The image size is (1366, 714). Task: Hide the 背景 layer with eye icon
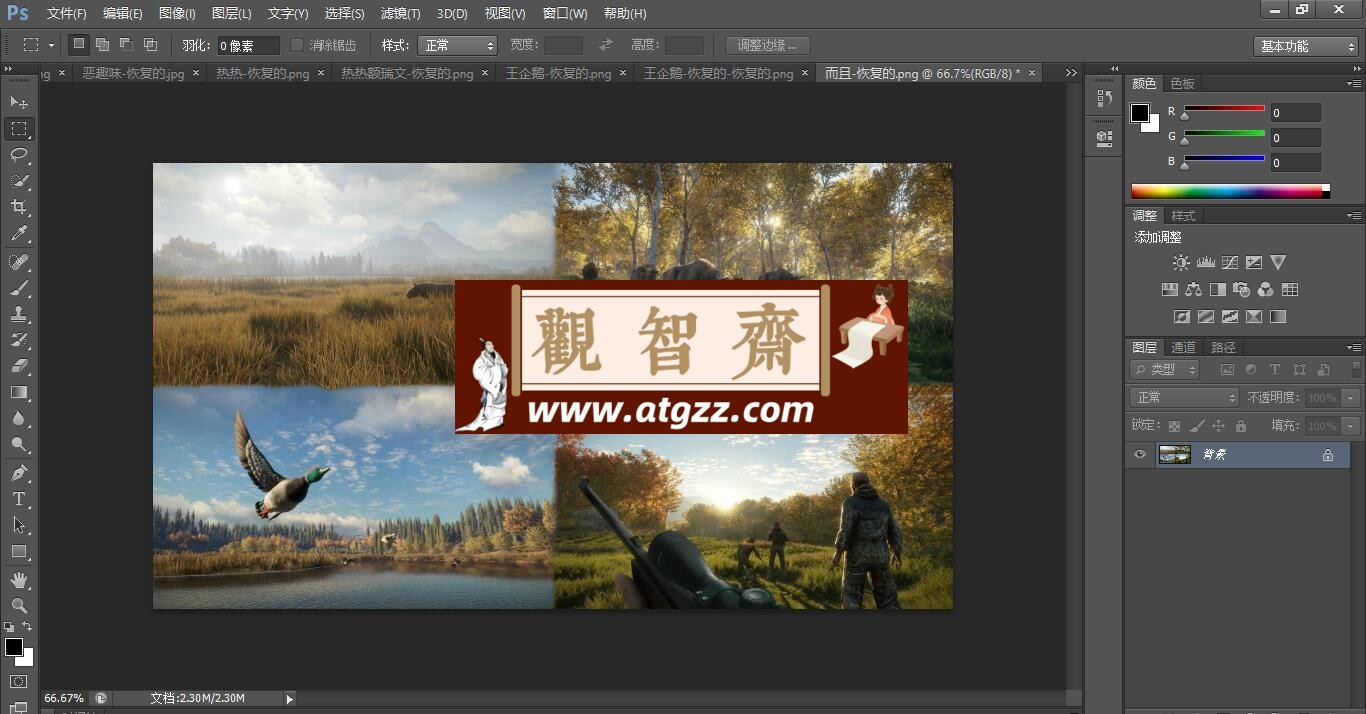pos(1139,454)
